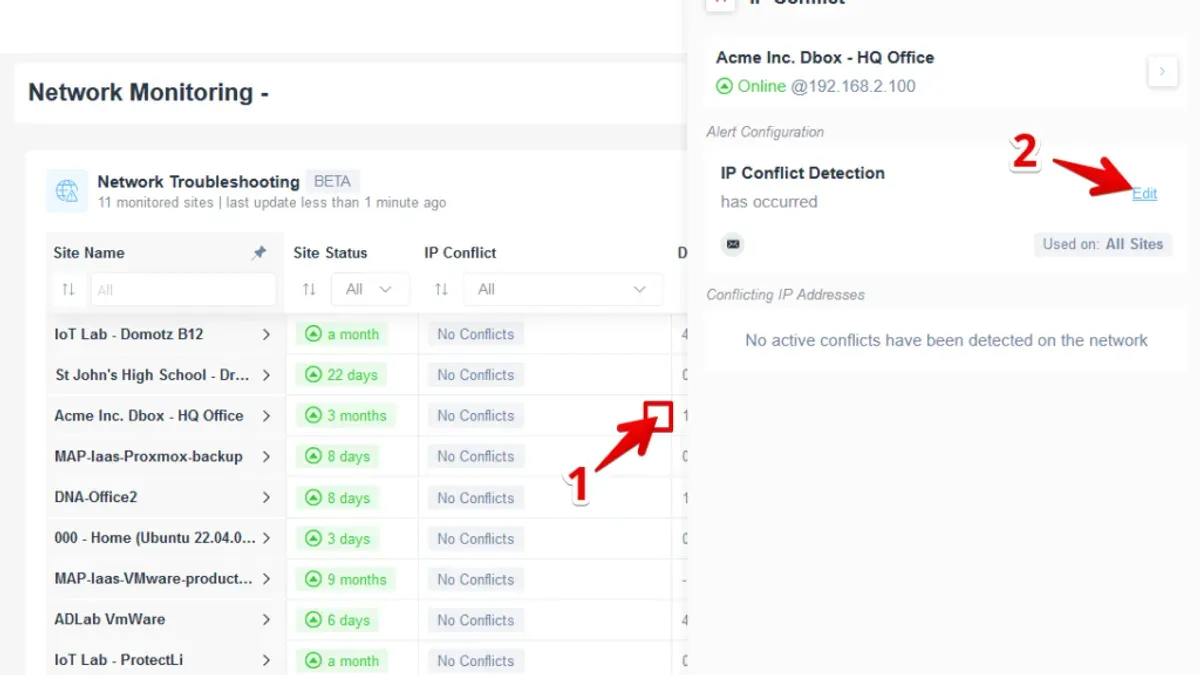Click the uptime icon for 22 days status

313,375
